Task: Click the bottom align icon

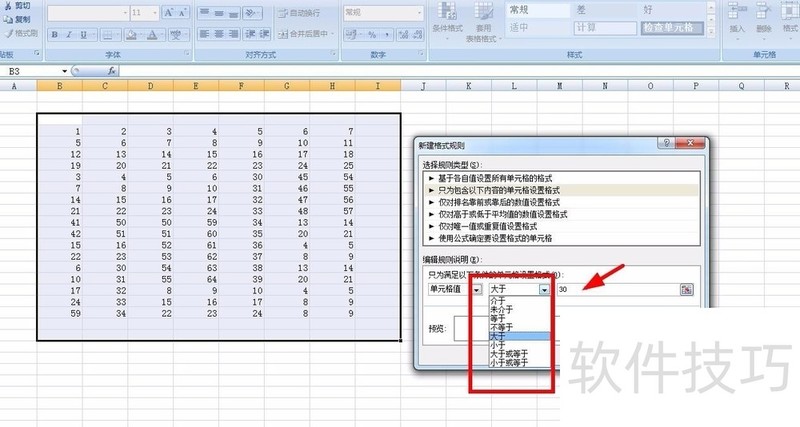Action: [x=234, y=13]
